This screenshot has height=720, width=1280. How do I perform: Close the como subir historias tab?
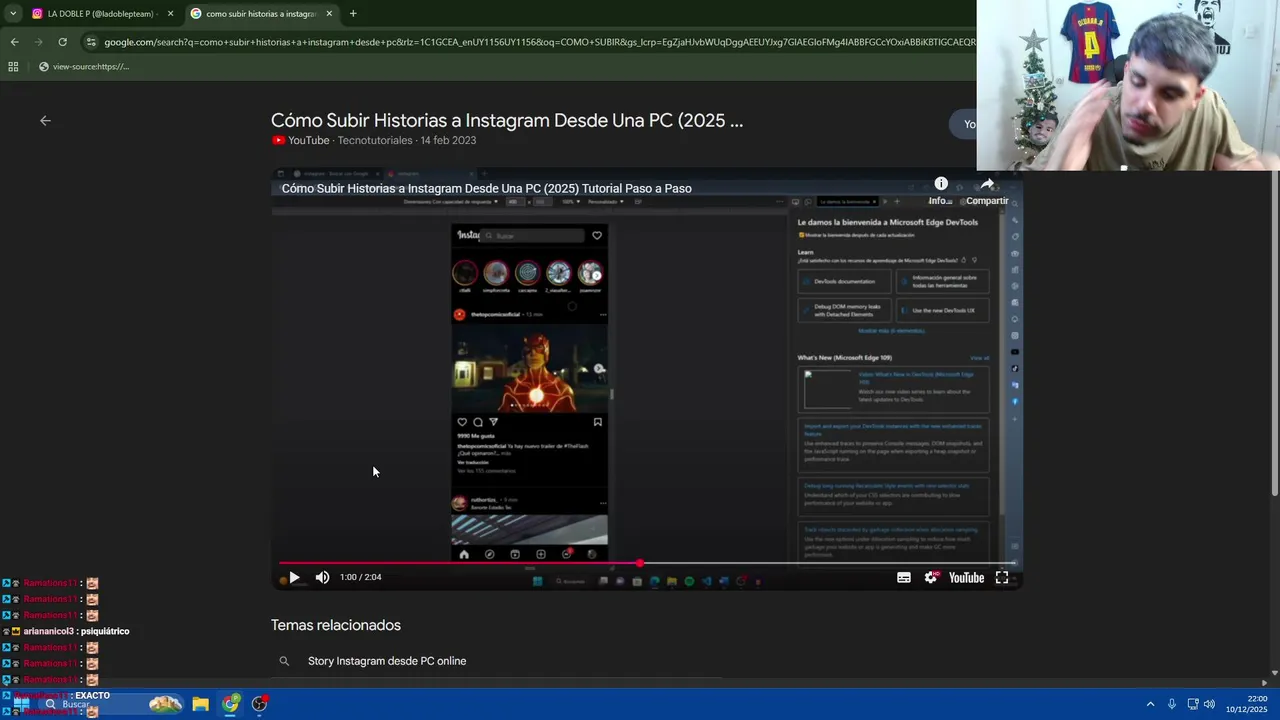[329, 14]
